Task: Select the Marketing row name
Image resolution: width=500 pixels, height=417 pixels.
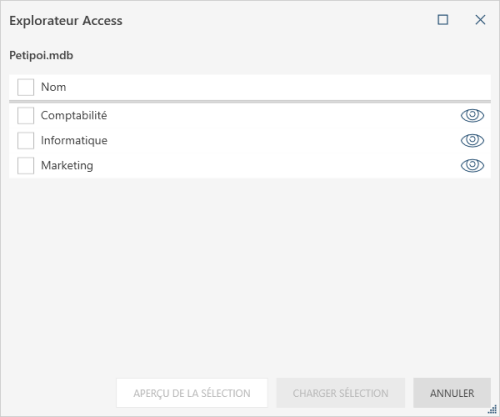Action: tap(67, 166)
